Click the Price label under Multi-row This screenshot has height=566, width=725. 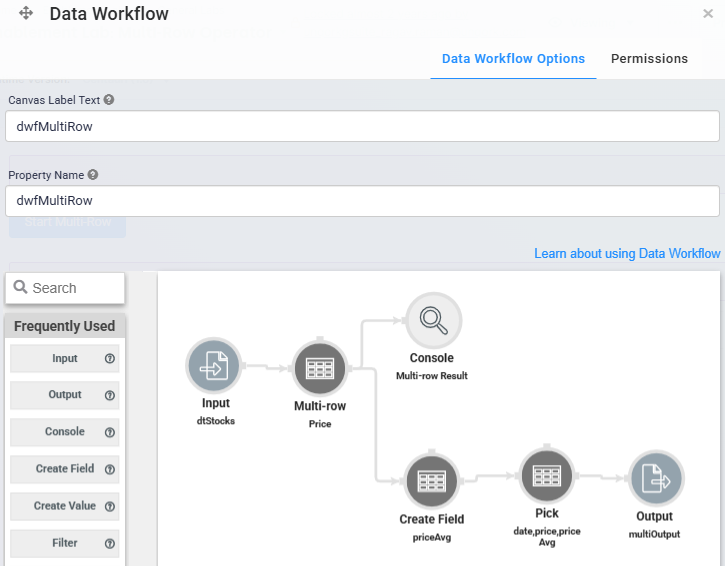320,424
